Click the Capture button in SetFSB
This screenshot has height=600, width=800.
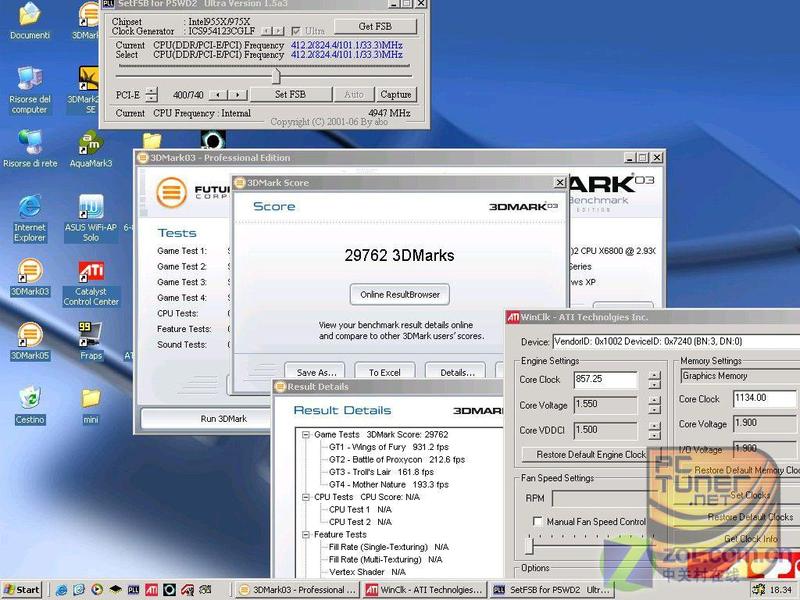(x=395, y=94)
